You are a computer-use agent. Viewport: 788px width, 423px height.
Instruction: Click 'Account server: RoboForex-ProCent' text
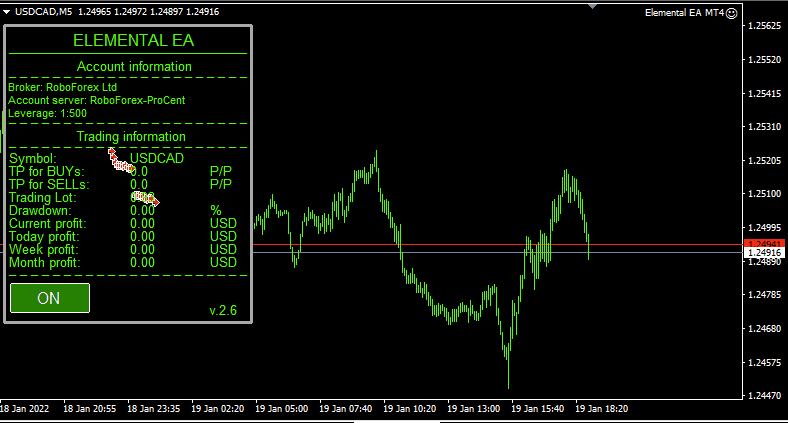coord(96,100)
